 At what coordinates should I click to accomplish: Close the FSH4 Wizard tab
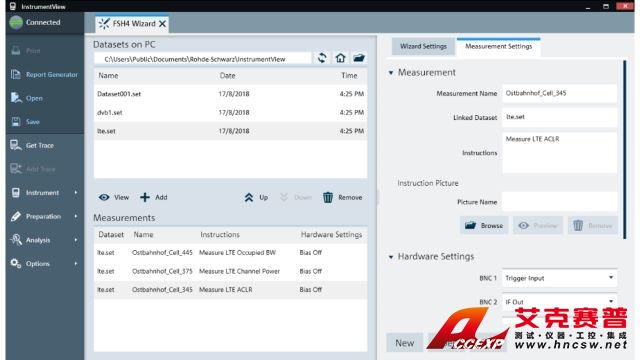[x=162, y=24]
